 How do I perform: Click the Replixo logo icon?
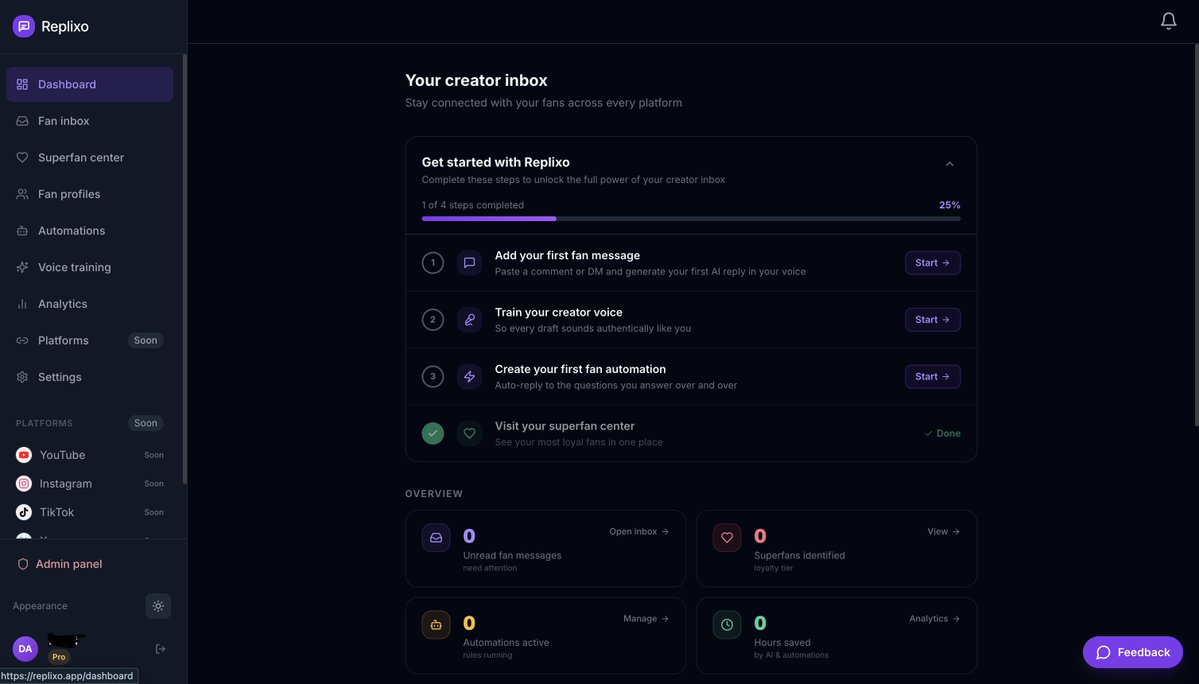point(24,26)
